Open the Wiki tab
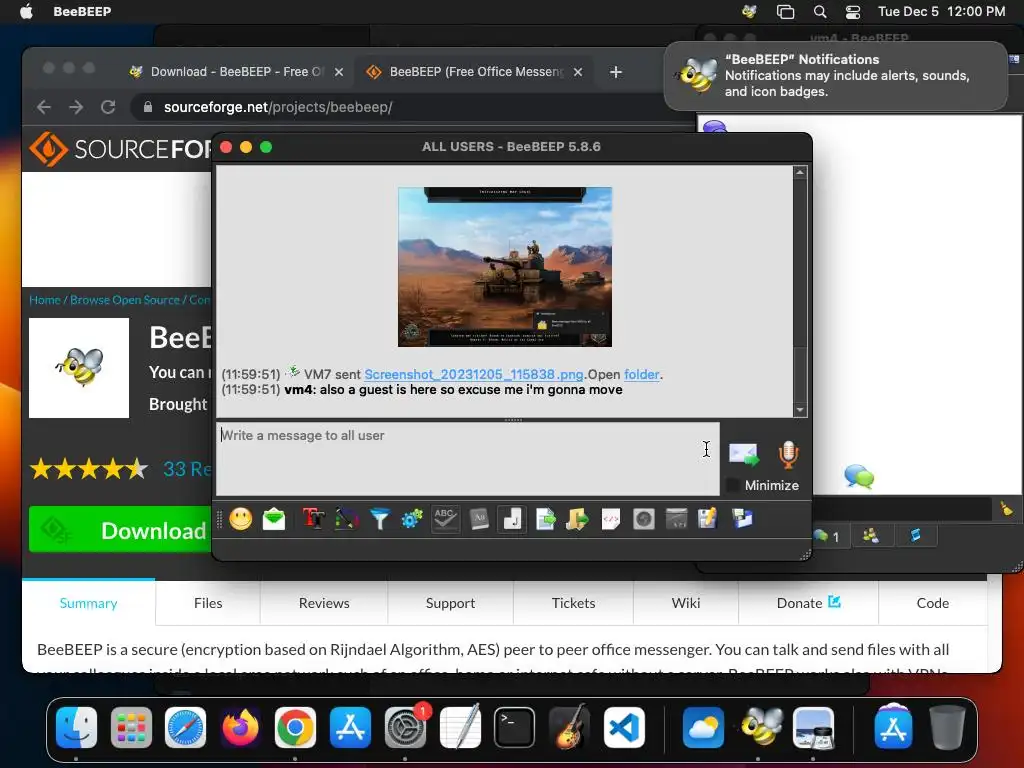The width and height of the screenshot is (1024, 768). [686, 603]
